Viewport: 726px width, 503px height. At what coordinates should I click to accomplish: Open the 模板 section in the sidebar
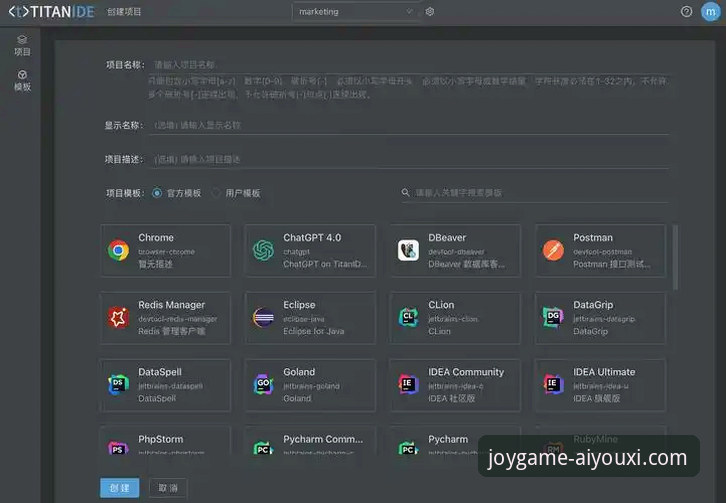pos(22,81)
